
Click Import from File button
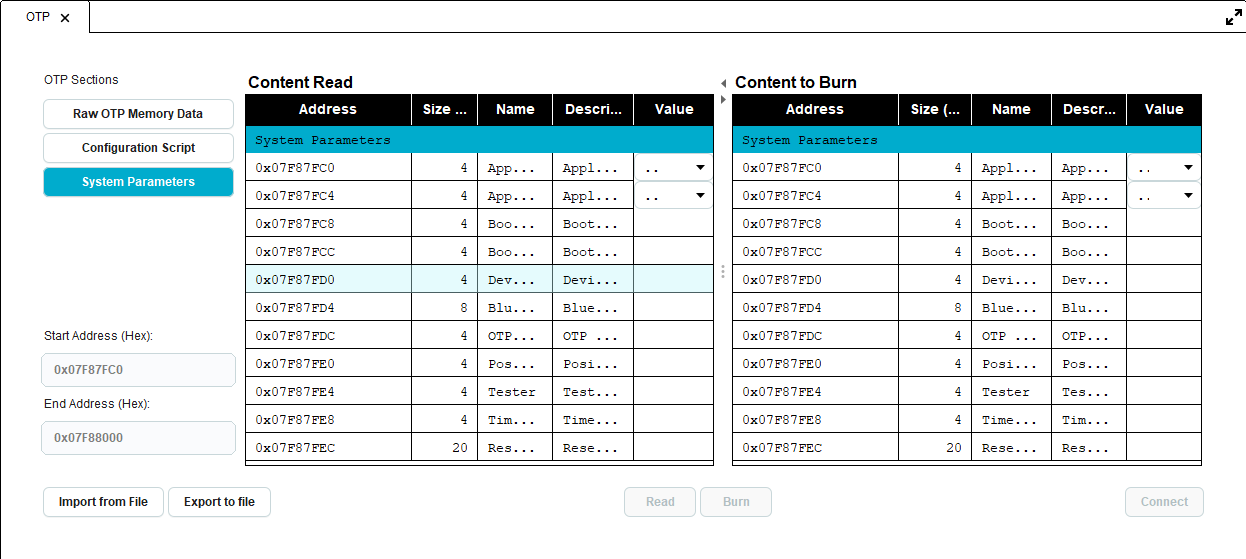point(103,502)
